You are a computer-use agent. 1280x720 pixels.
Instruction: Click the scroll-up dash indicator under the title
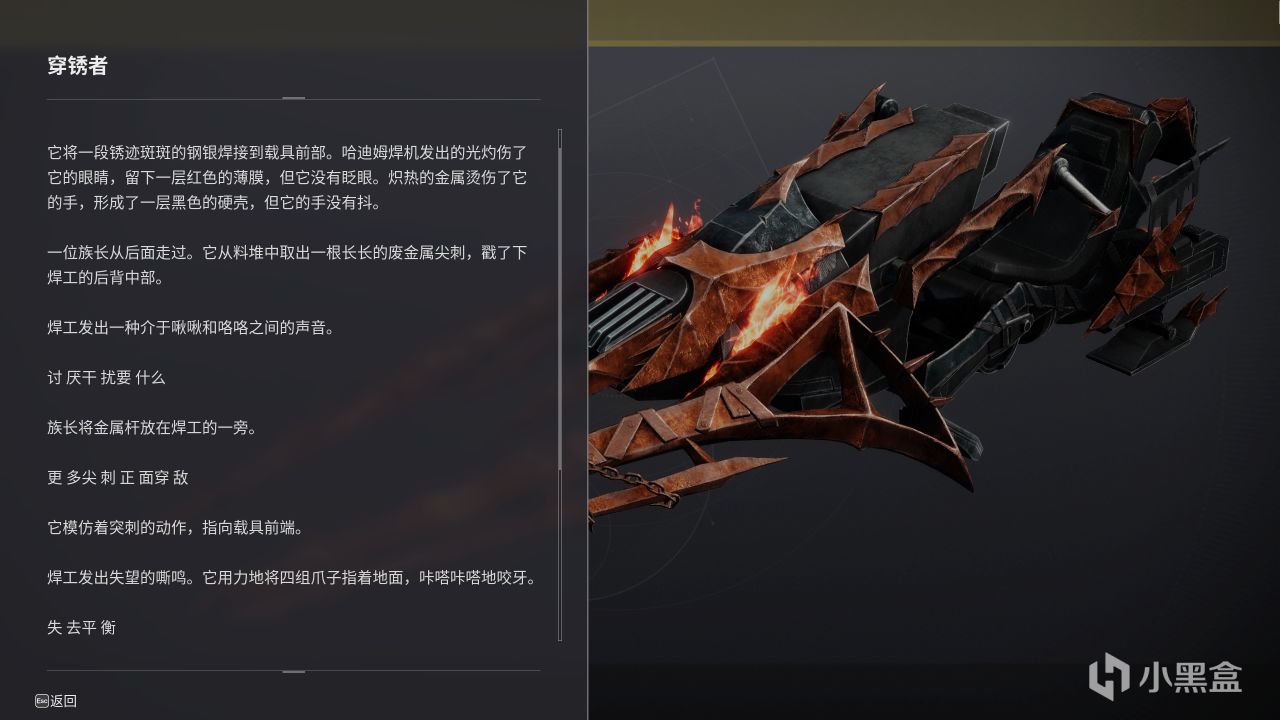click(x=293, y=98)
